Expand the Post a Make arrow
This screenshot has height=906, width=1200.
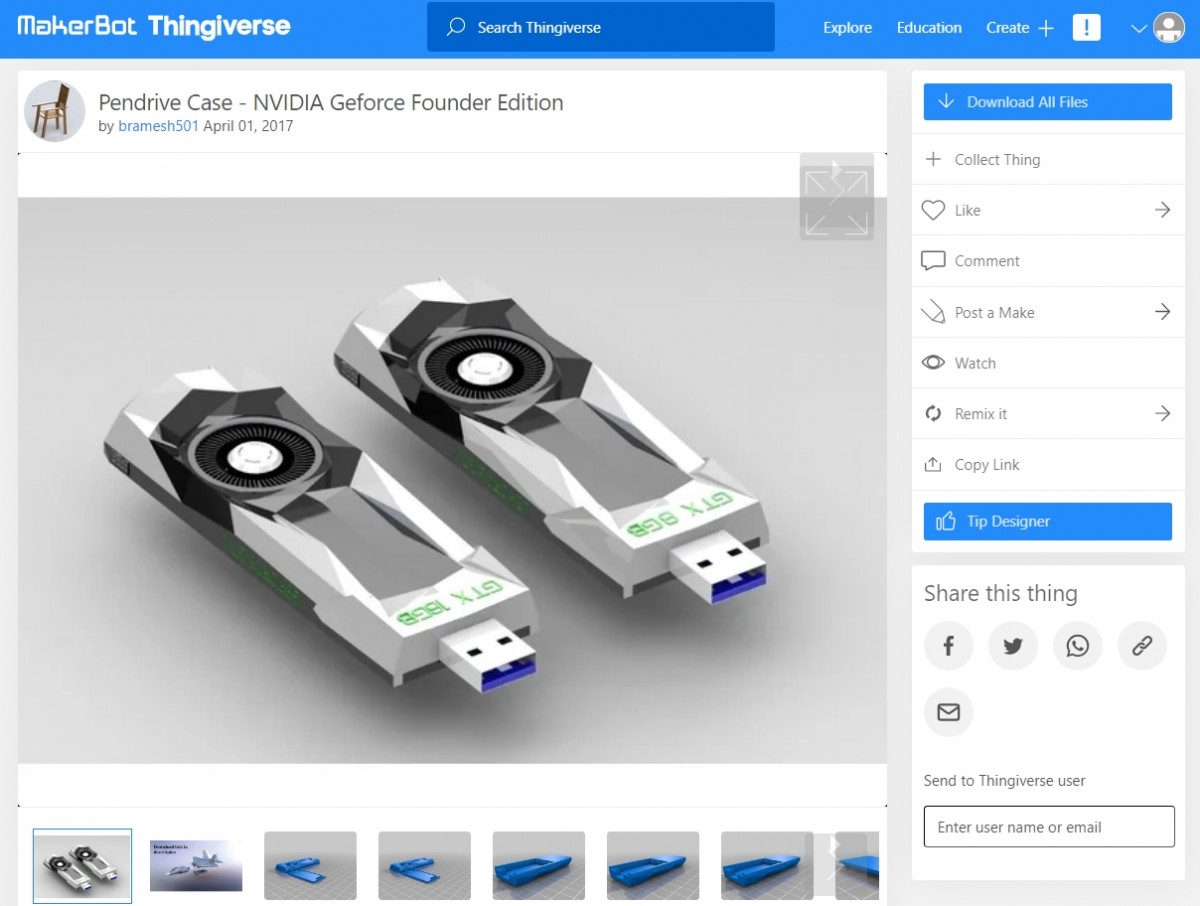(1162, 312)
